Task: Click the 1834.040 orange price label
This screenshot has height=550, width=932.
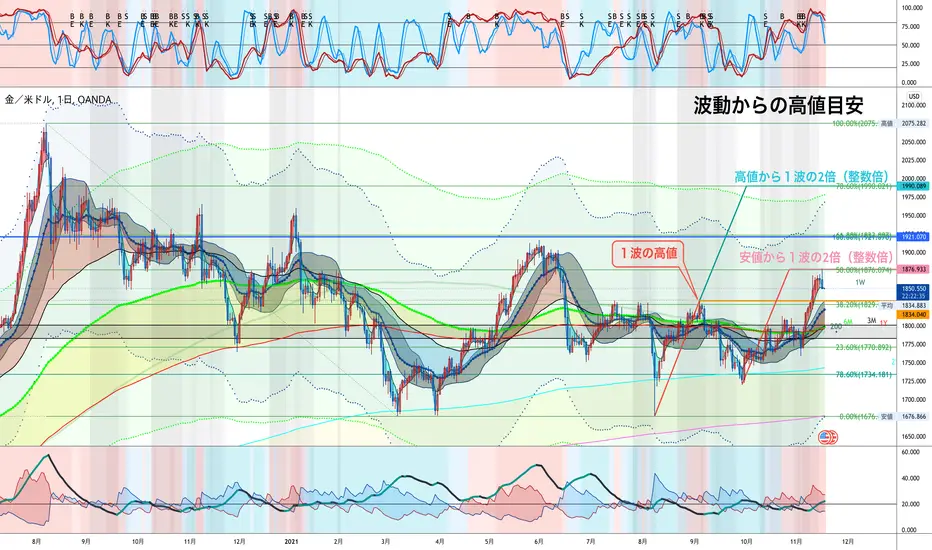Action: (914, 314)
